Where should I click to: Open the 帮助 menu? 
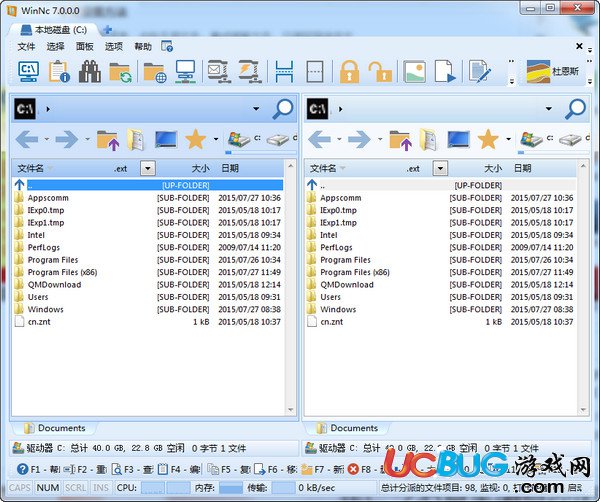143,47
